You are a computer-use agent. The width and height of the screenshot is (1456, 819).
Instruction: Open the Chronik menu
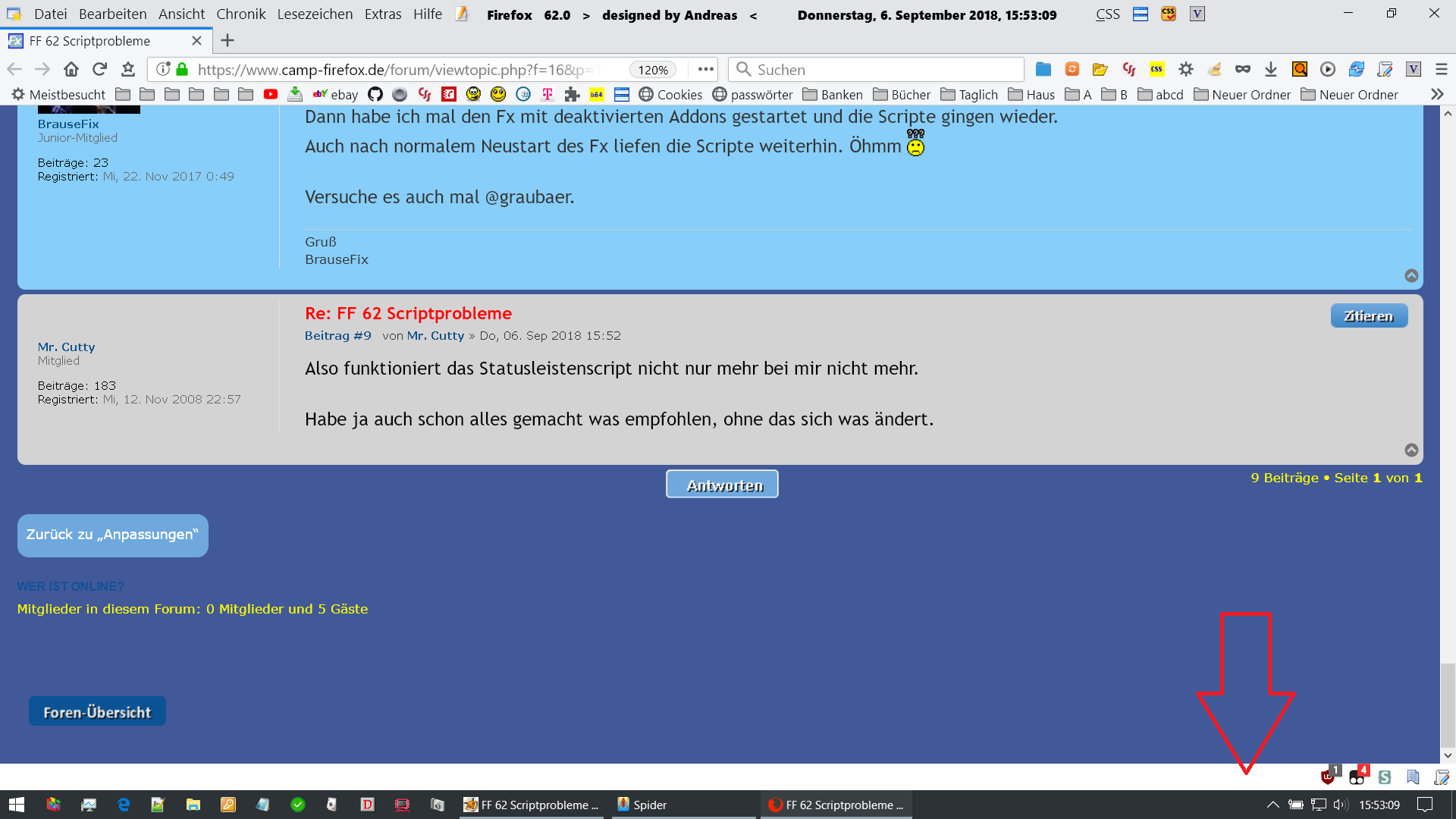[241, 14]
